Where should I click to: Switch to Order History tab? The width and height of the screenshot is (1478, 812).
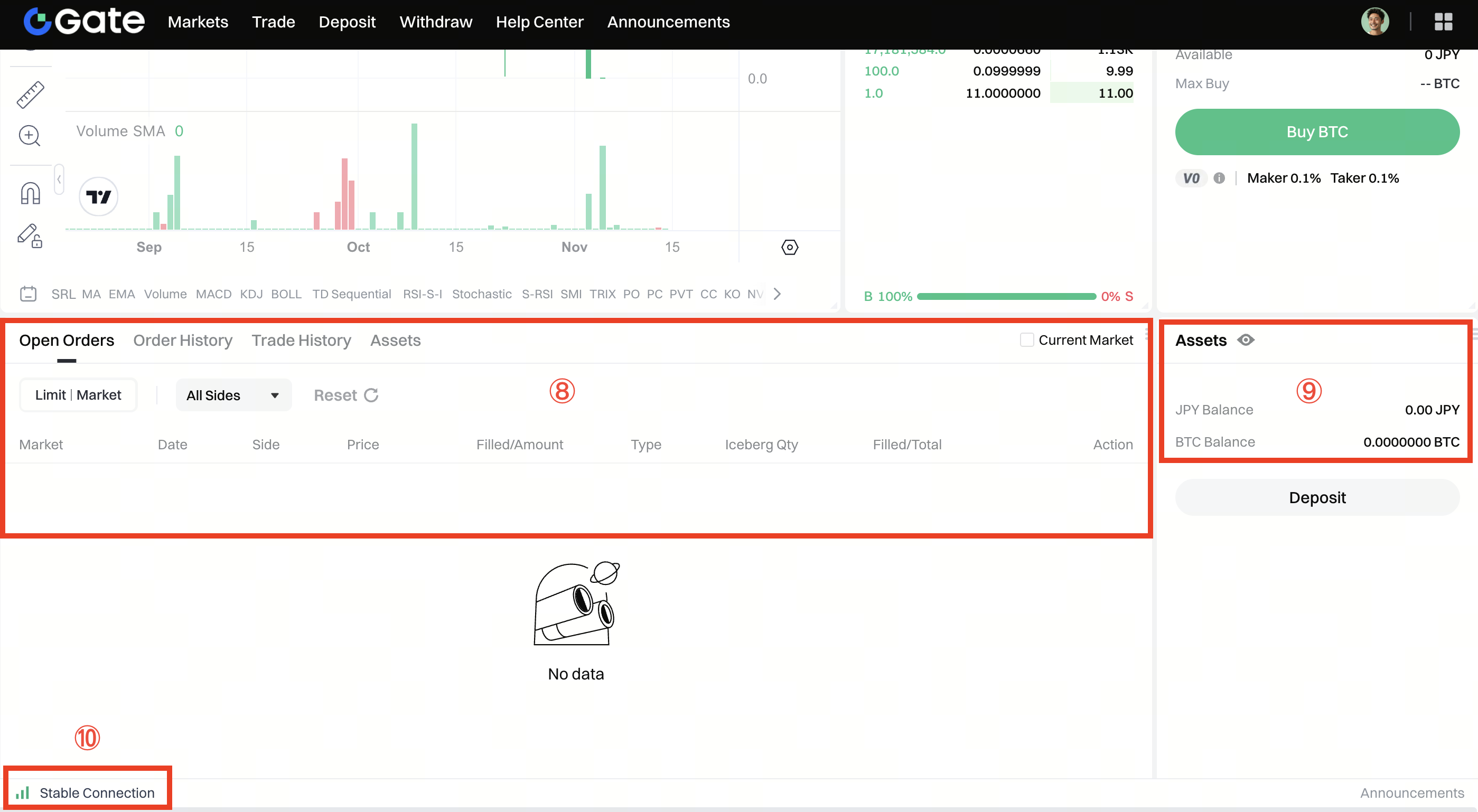182,340
